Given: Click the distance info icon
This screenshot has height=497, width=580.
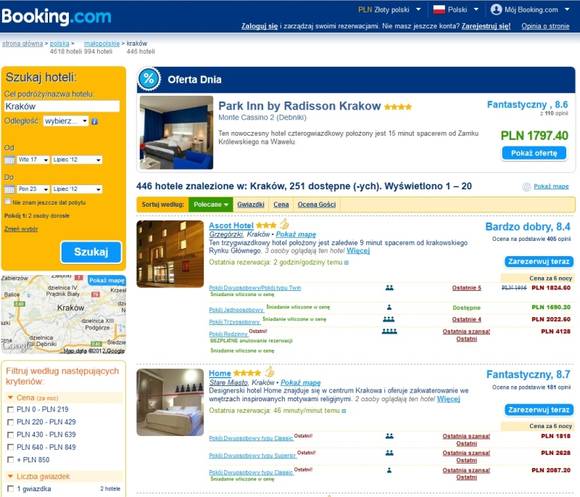Looking at the screenshot, I should 95,121.
